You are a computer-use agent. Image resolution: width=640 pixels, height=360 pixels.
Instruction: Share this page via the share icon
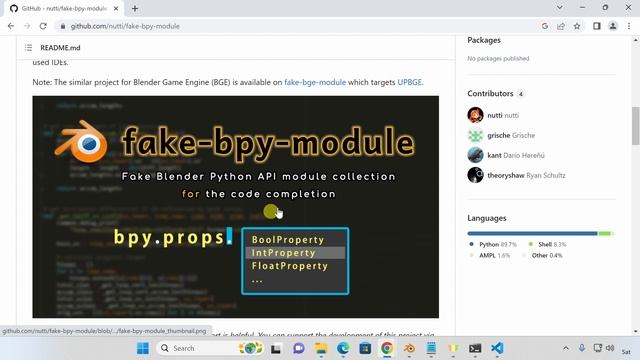tap(561, 26)
